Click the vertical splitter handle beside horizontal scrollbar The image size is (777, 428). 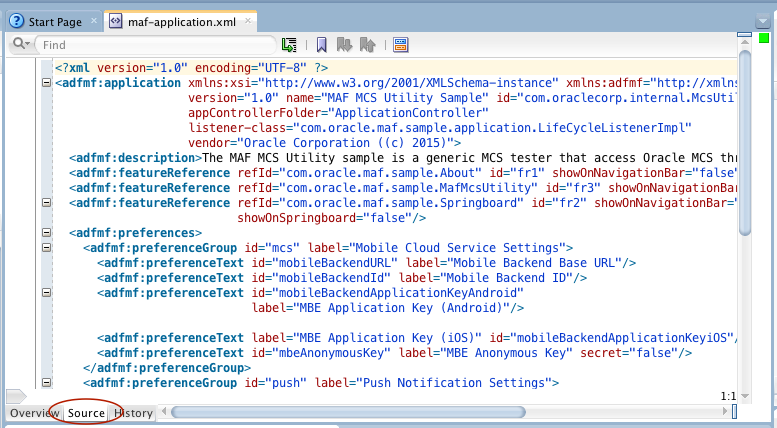coord(734,411)
